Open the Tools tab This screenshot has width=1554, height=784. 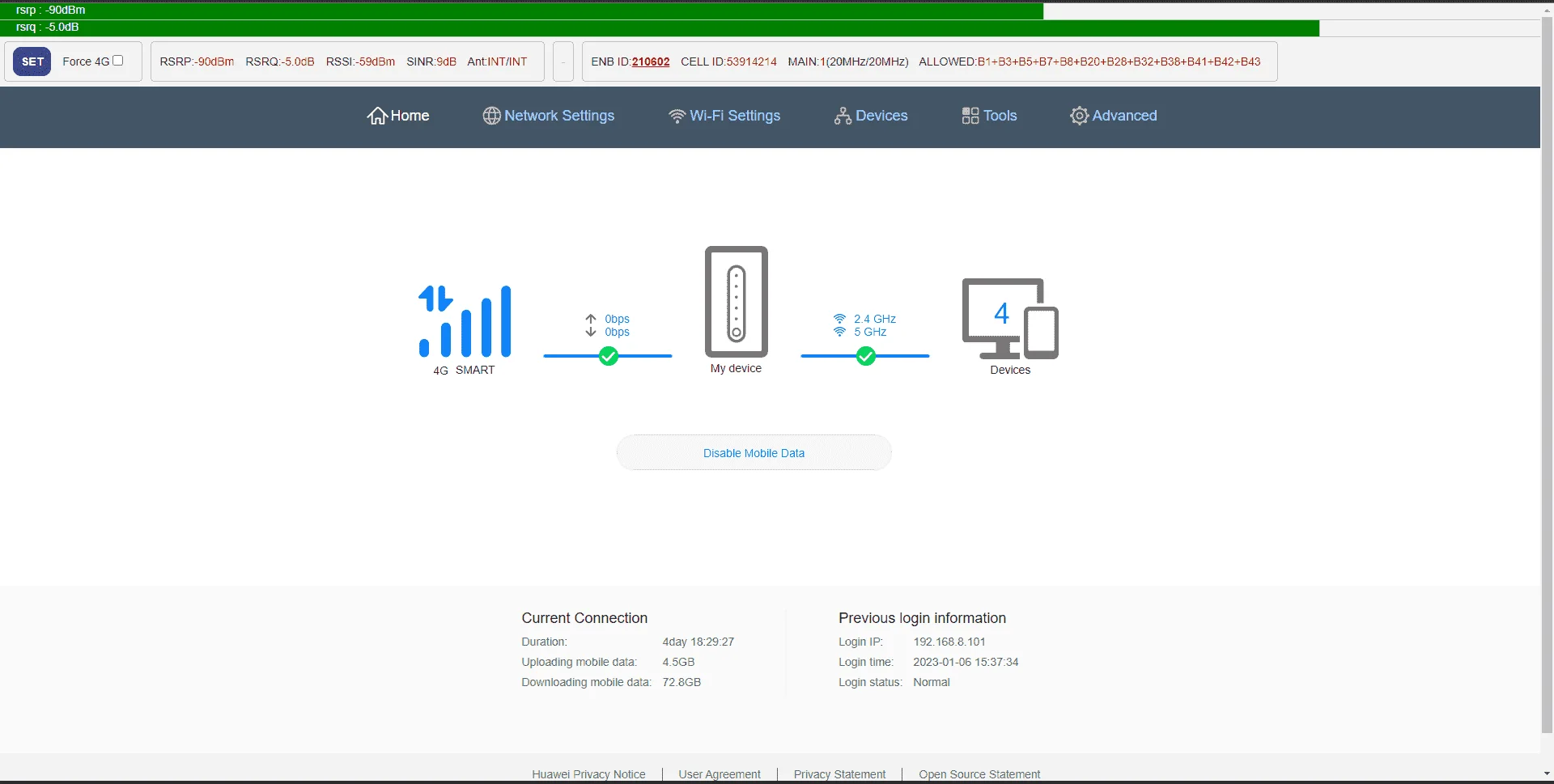tap(1000, 116)
